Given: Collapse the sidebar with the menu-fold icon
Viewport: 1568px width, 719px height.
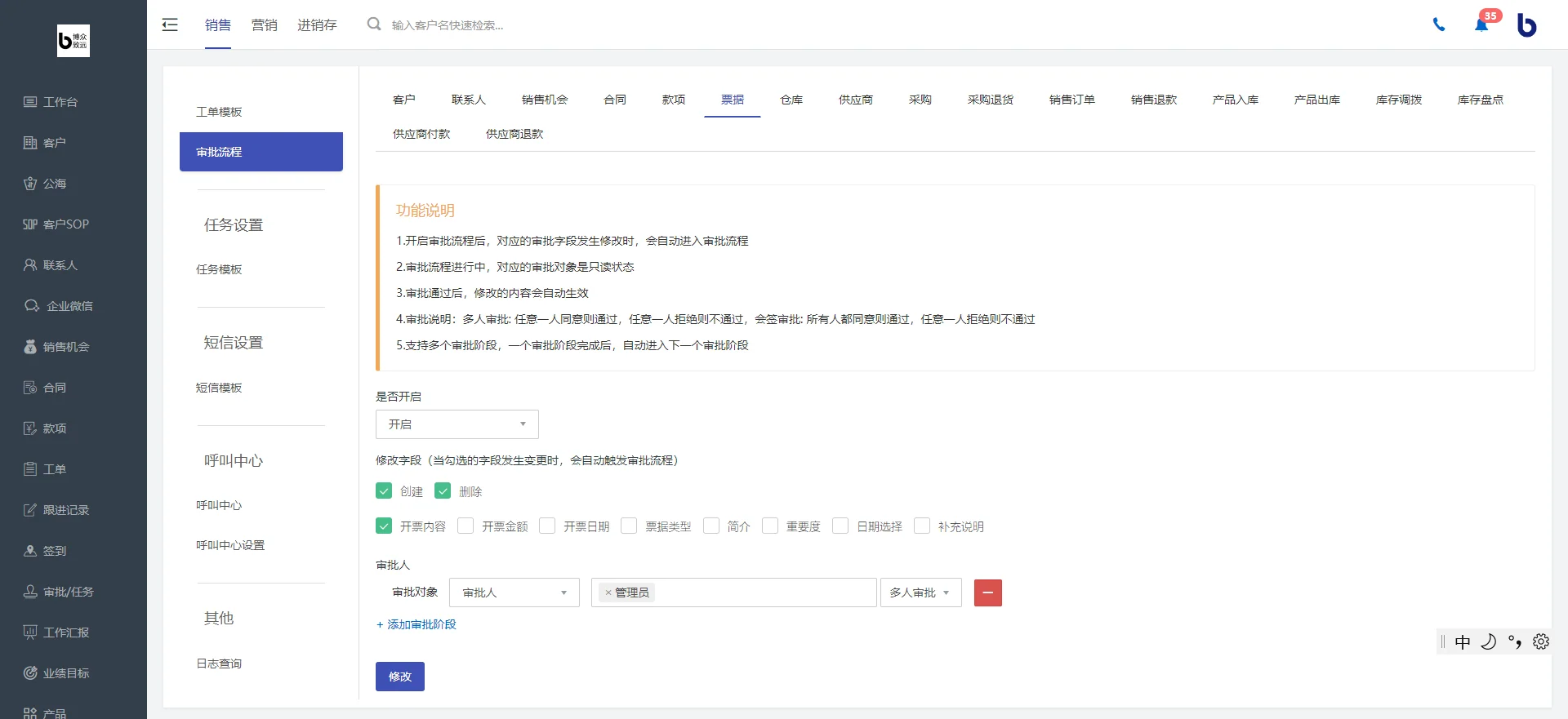Looking at the screenshot, I should [170, 24].
